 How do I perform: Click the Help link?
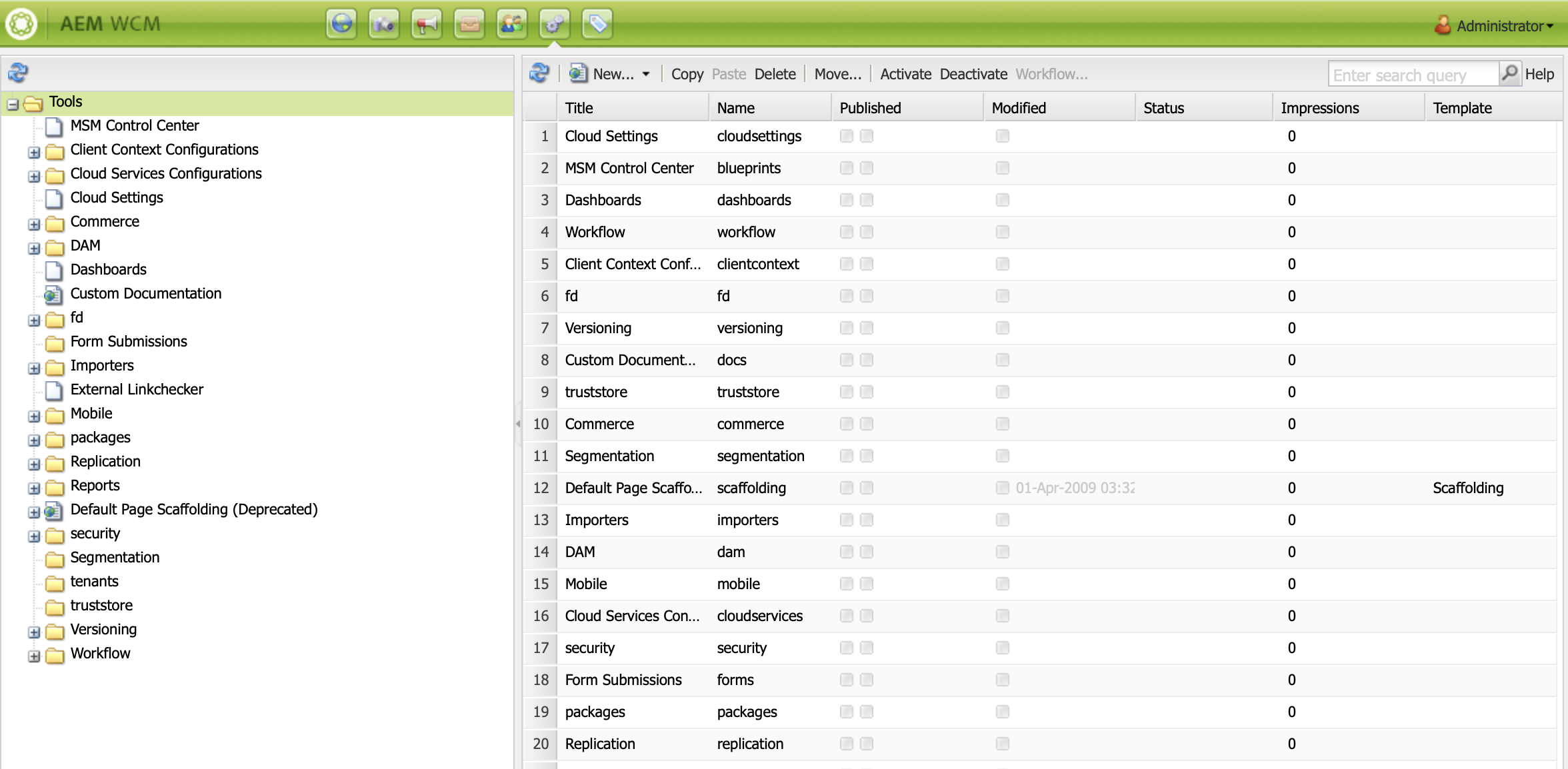coord(1539,74)
